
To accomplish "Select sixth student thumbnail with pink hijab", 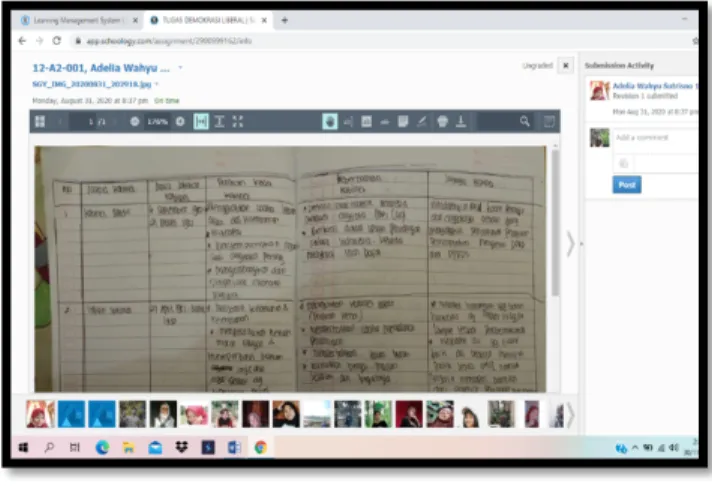I will click(x=194, y=414).
